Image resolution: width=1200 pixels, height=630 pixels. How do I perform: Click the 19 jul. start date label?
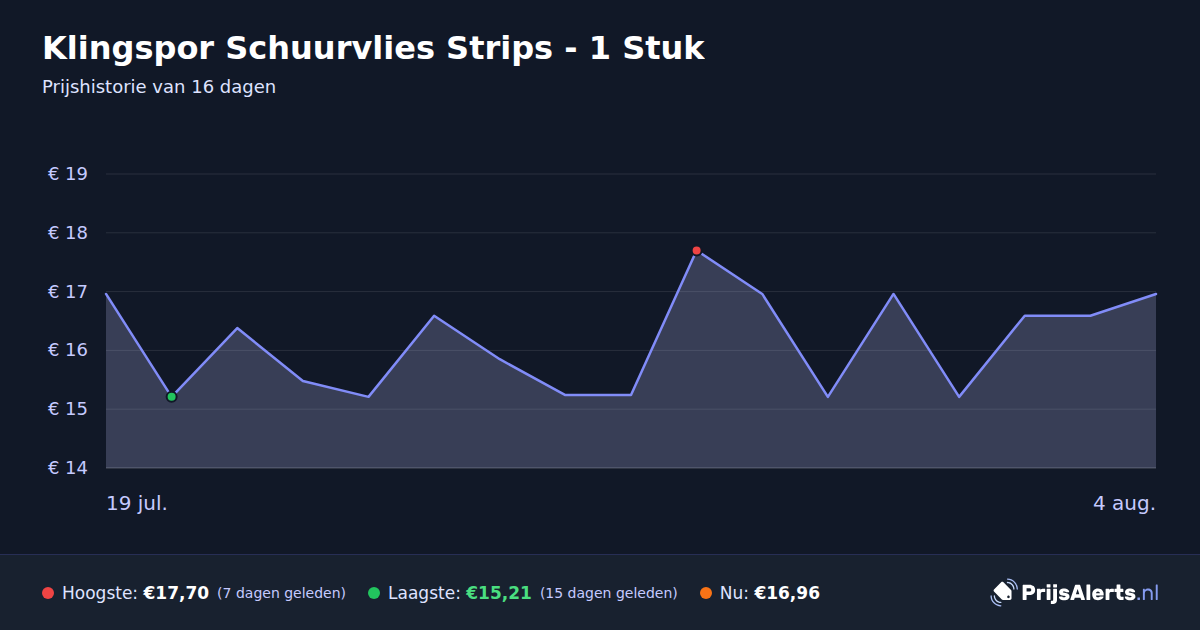(137, 503)
